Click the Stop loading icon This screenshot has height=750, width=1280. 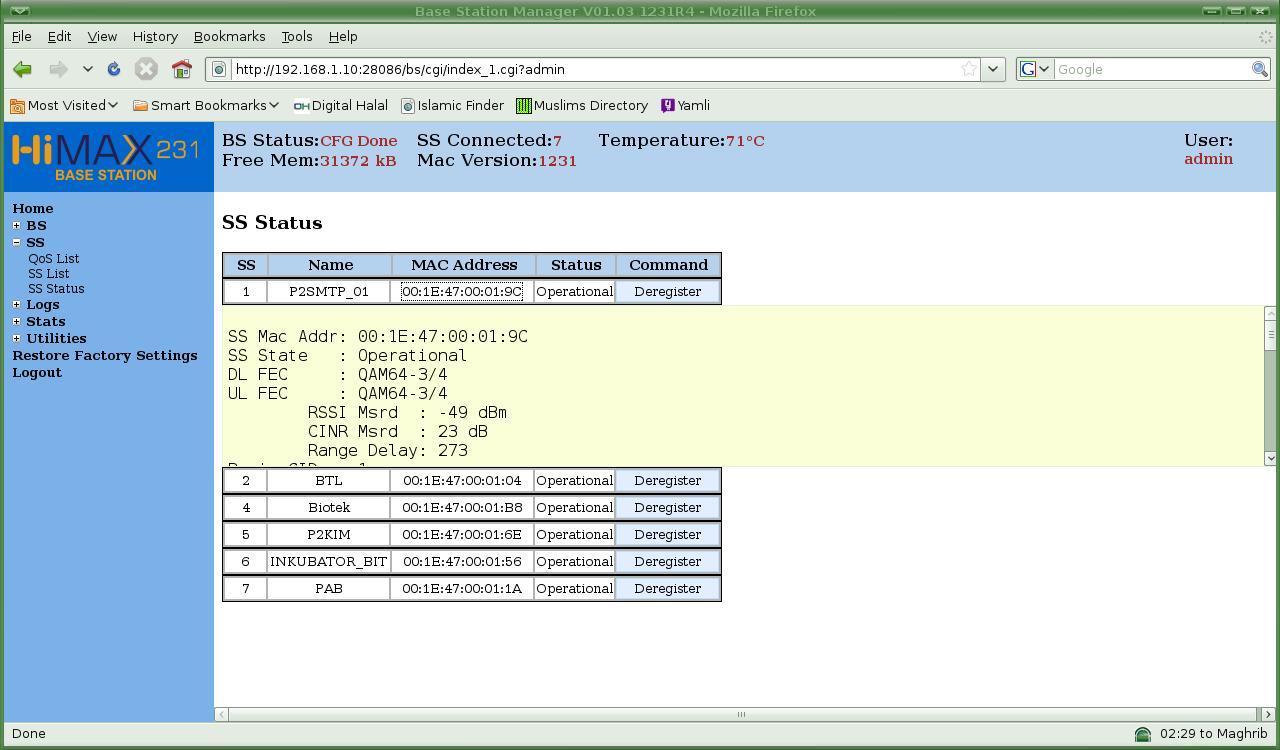(x=146, y=69)
